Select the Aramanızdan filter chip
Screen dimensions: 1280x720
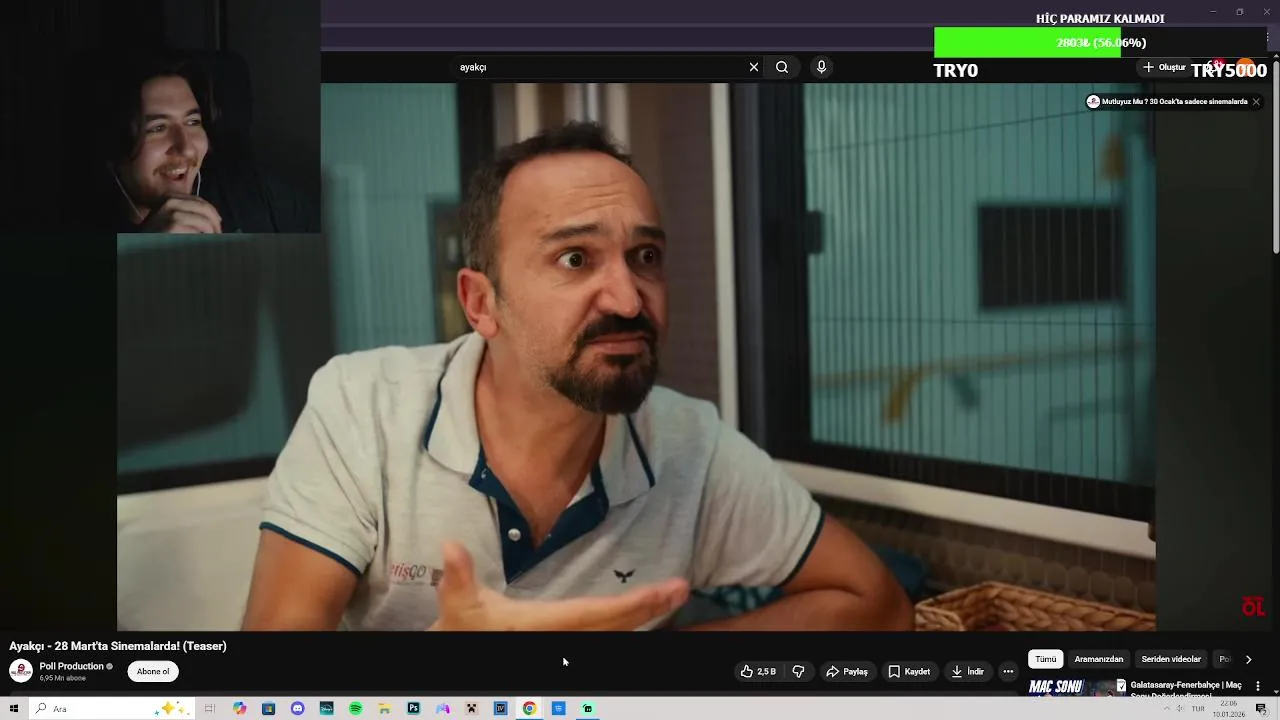point(1098,659)
